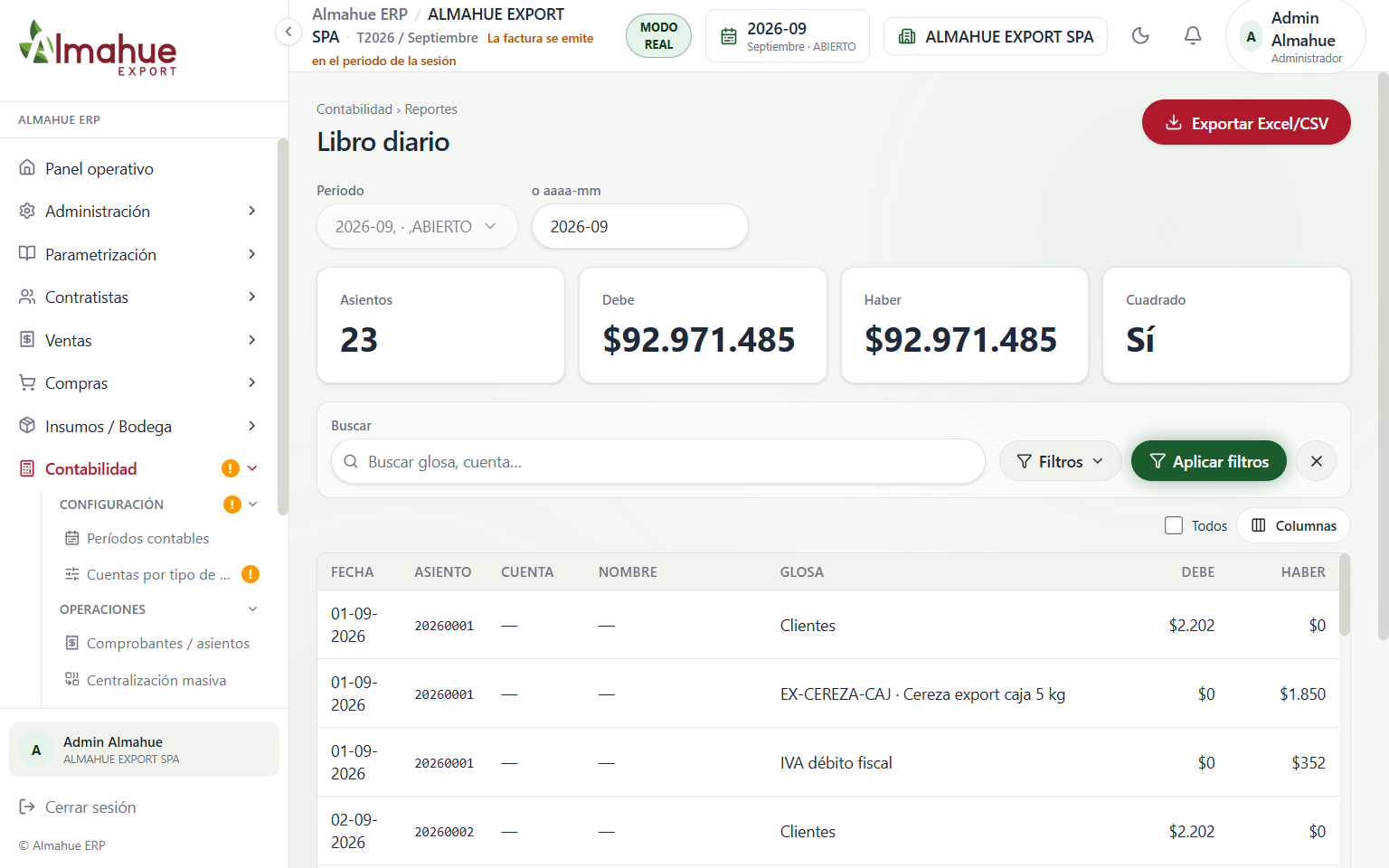Collapse sidebar with chevron arrow button
The height and width of the screenshot is (868, 1389).
(x=288, y=33)
